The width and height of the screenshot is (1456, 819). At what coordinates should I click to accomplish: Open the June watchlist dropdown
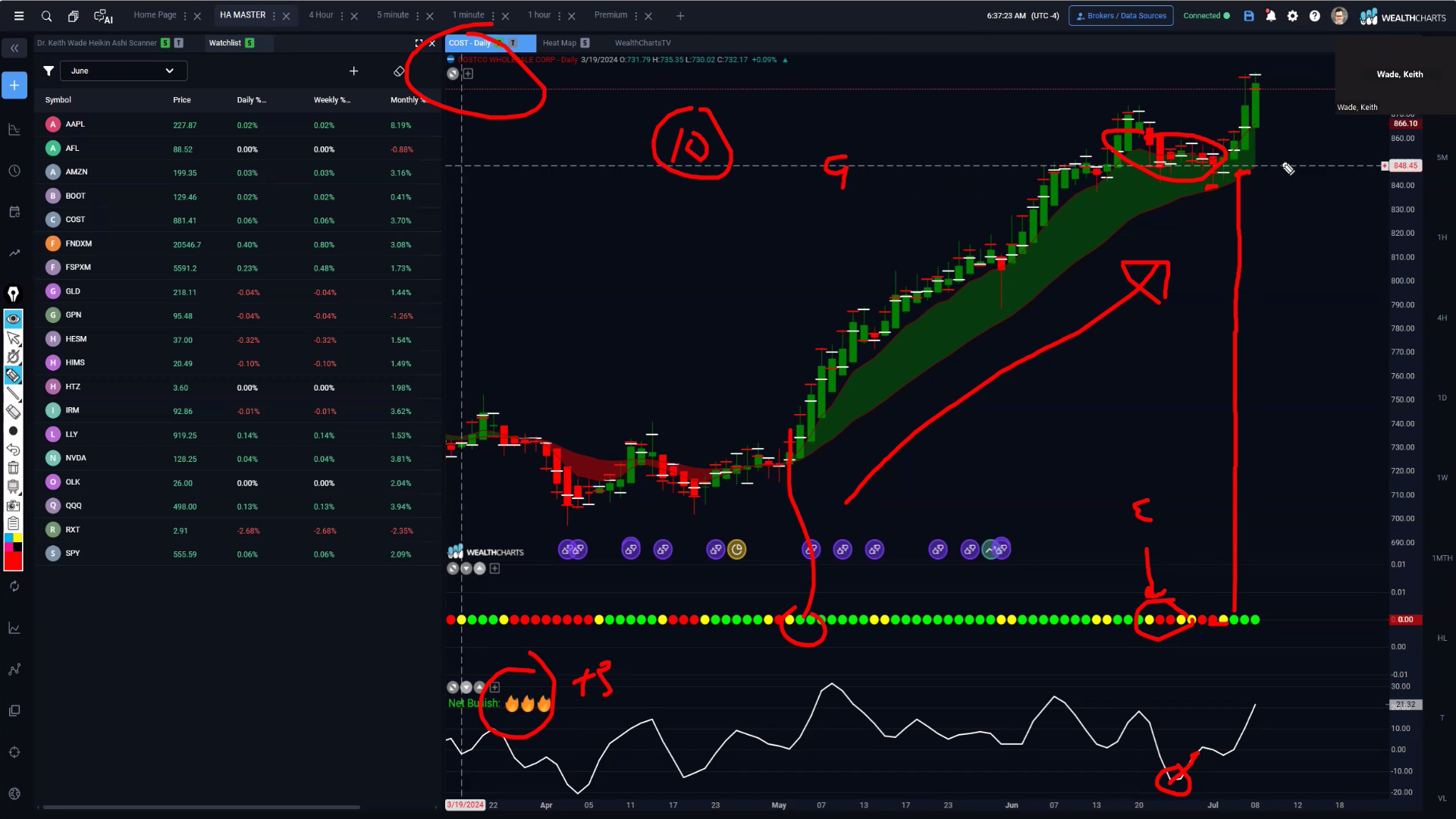tap(123, 71)
